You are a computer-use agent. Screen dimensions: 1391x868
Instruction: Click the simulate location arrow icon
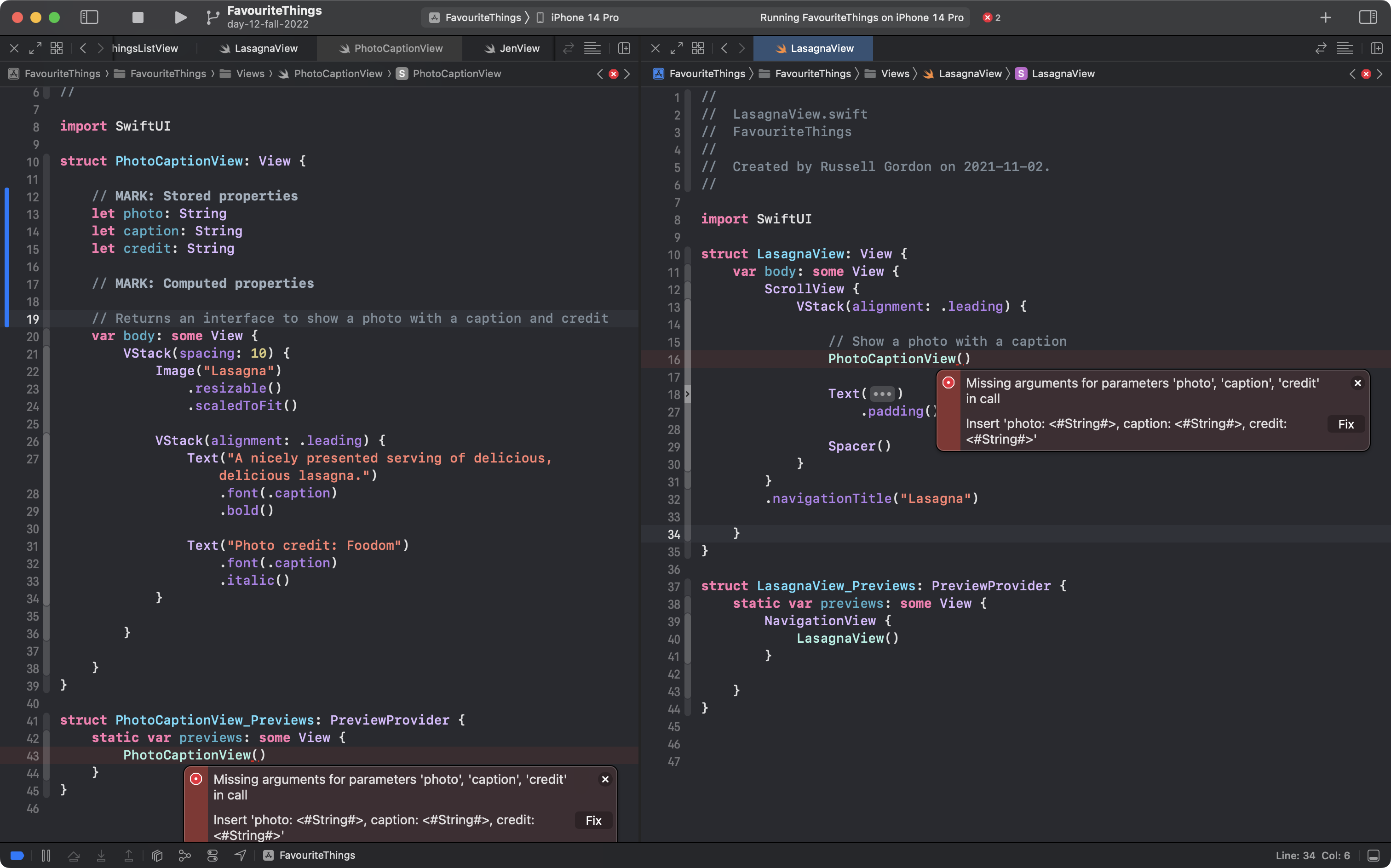(x=240, y=856)
